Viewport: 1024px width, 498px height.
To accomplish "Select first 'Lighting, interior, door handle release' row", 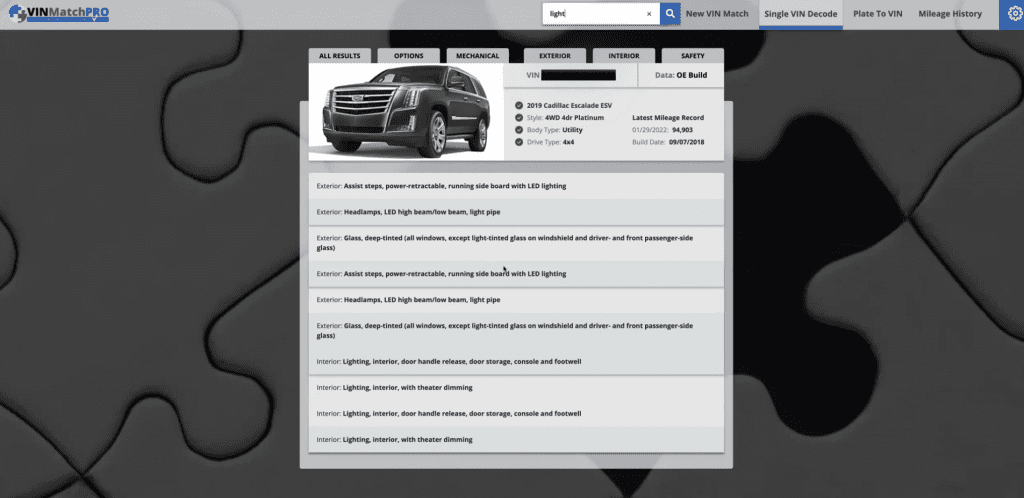I will point(516,362).
